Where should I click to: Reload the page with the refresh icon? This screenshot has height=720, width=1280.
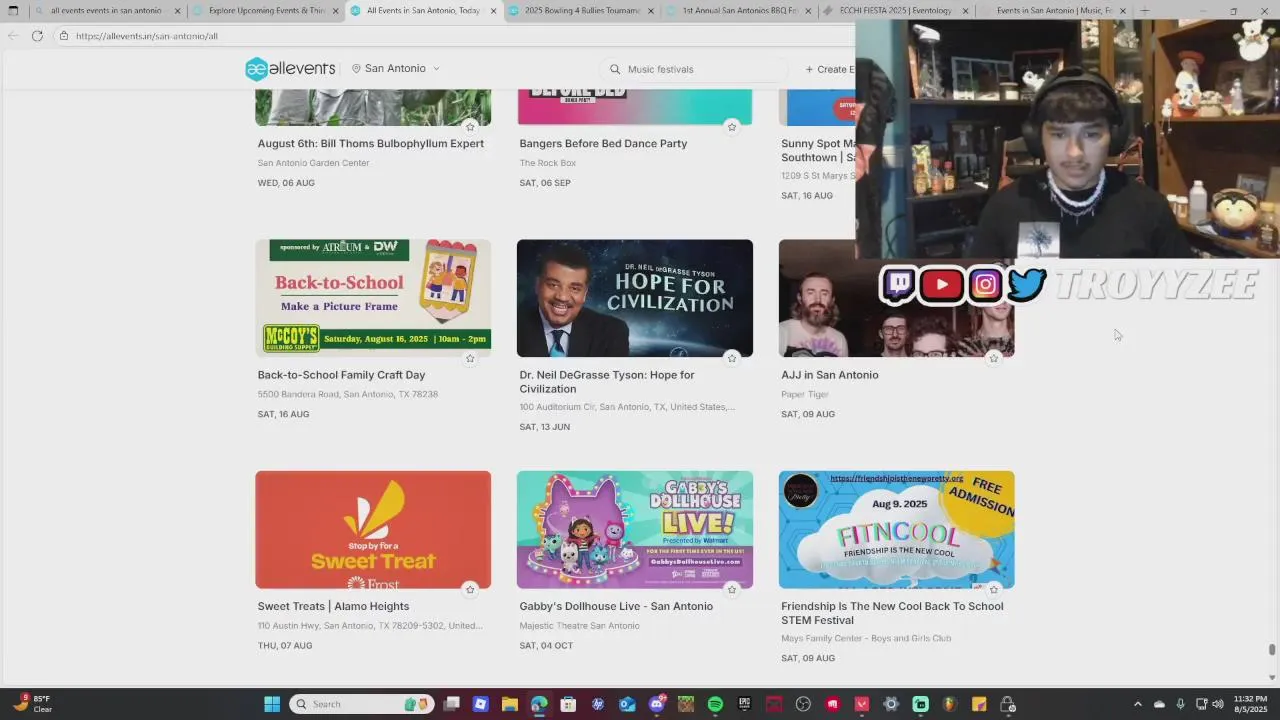[37, 35]
